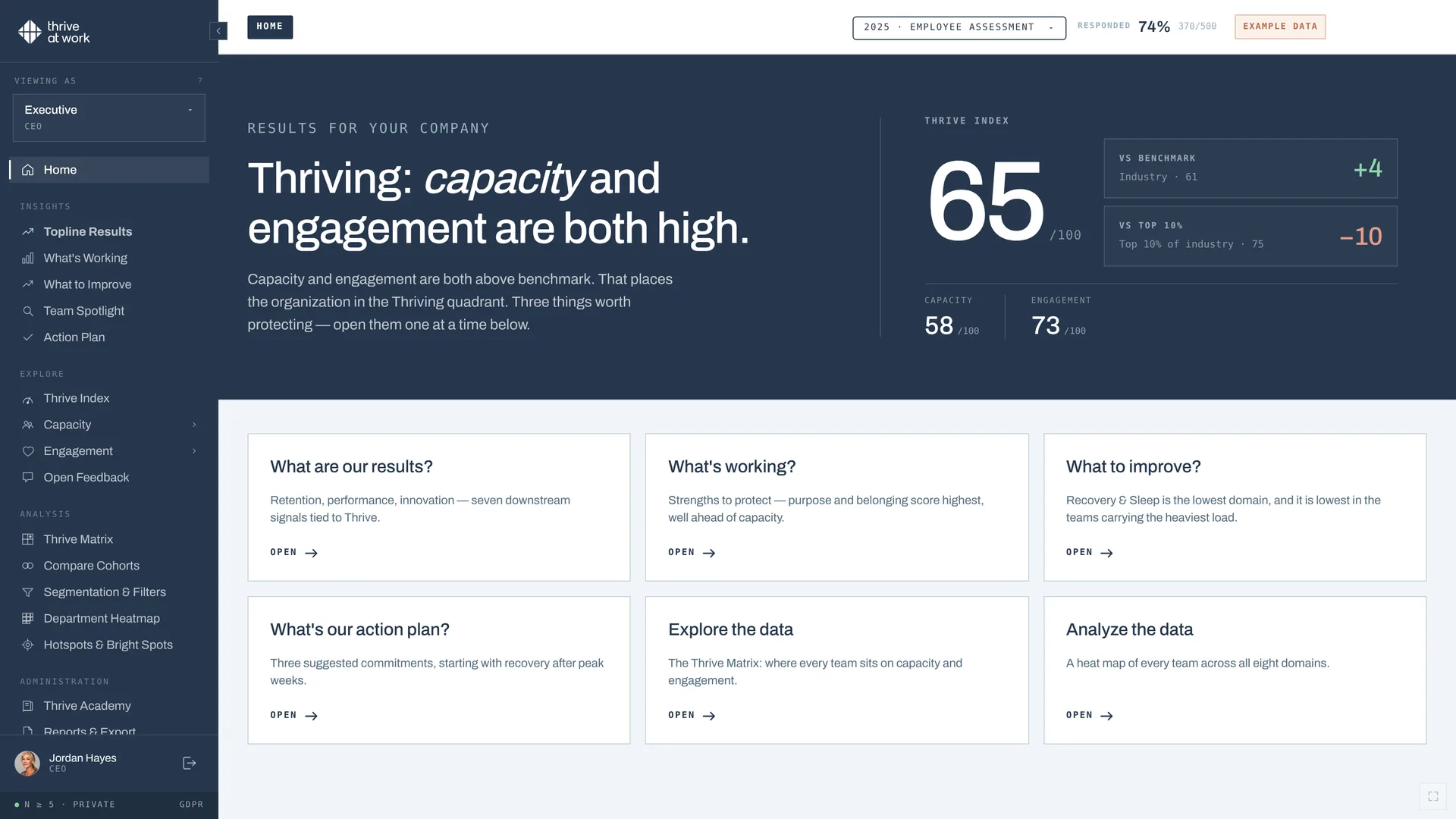Open the 2025 Employee Assessment dropdown

(x=959, y=27)
